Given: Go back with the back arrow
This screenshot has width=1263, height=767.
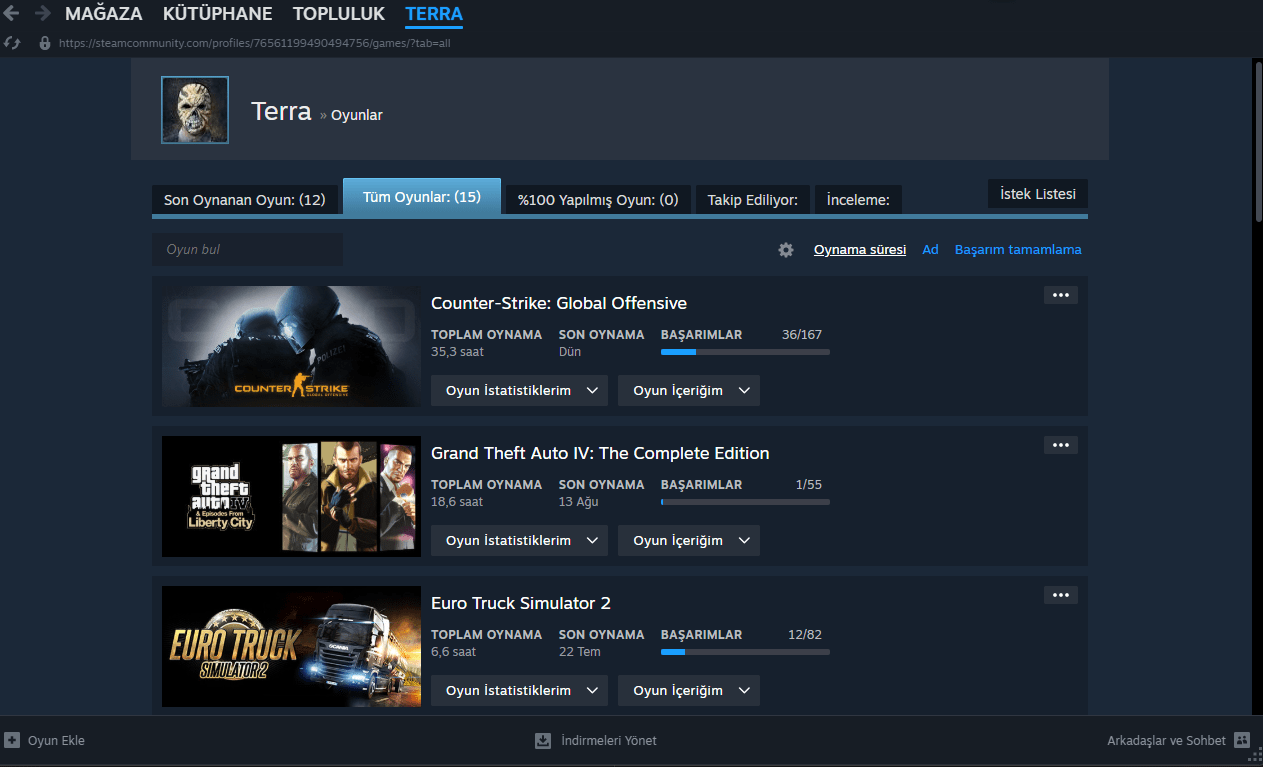Looking at the screenshot, I should click(x=12, y=14).
